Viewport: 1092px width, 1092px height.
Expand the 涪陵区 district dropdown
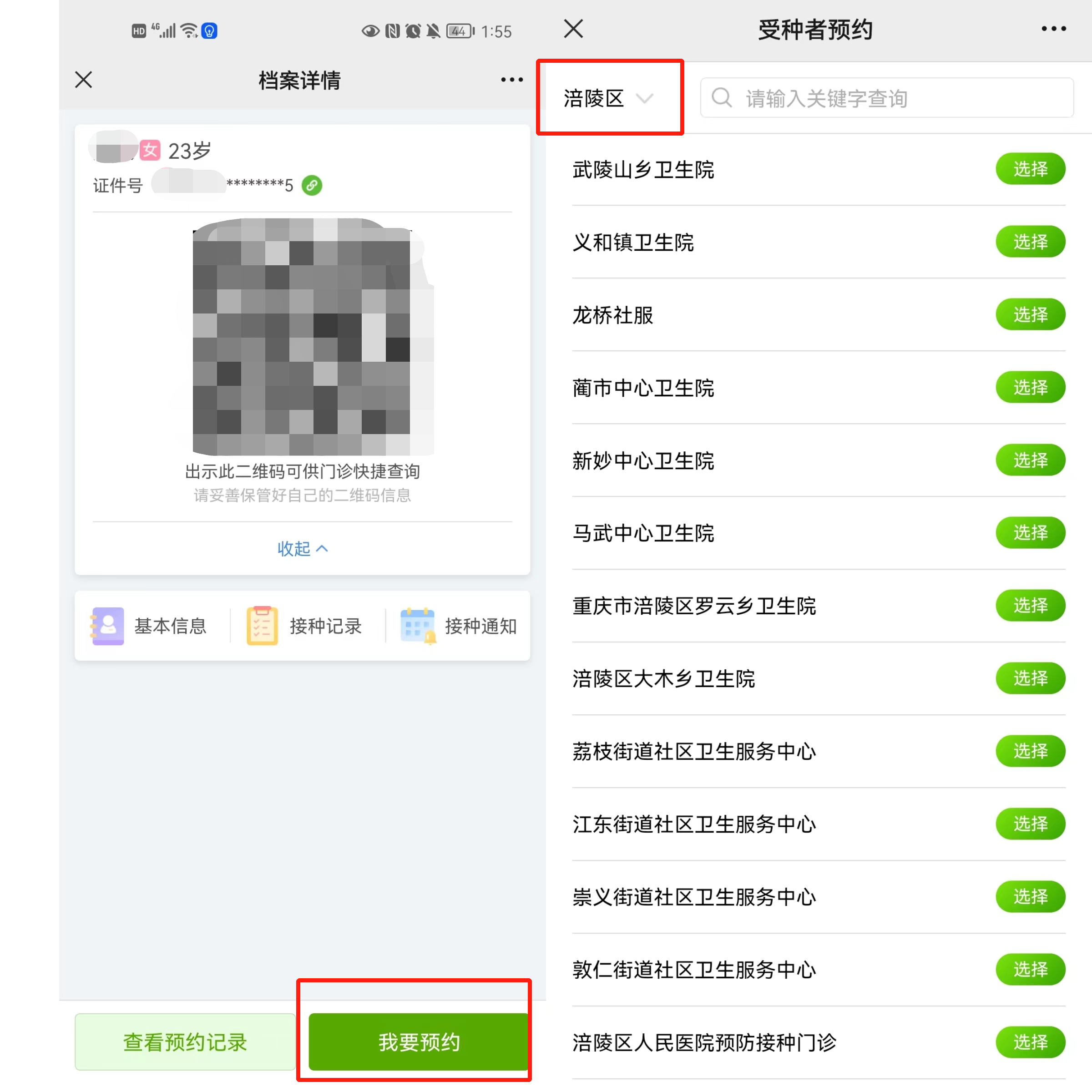pyautogui.click(x=609, y=98)
